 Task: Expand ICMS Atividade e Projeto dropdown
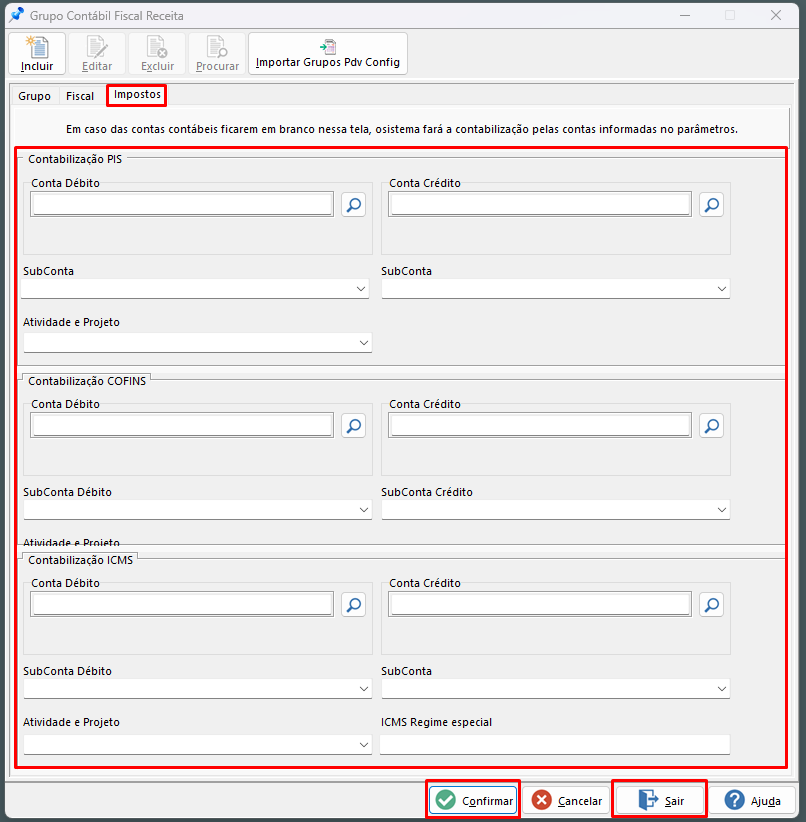click(x=198, y=745)
